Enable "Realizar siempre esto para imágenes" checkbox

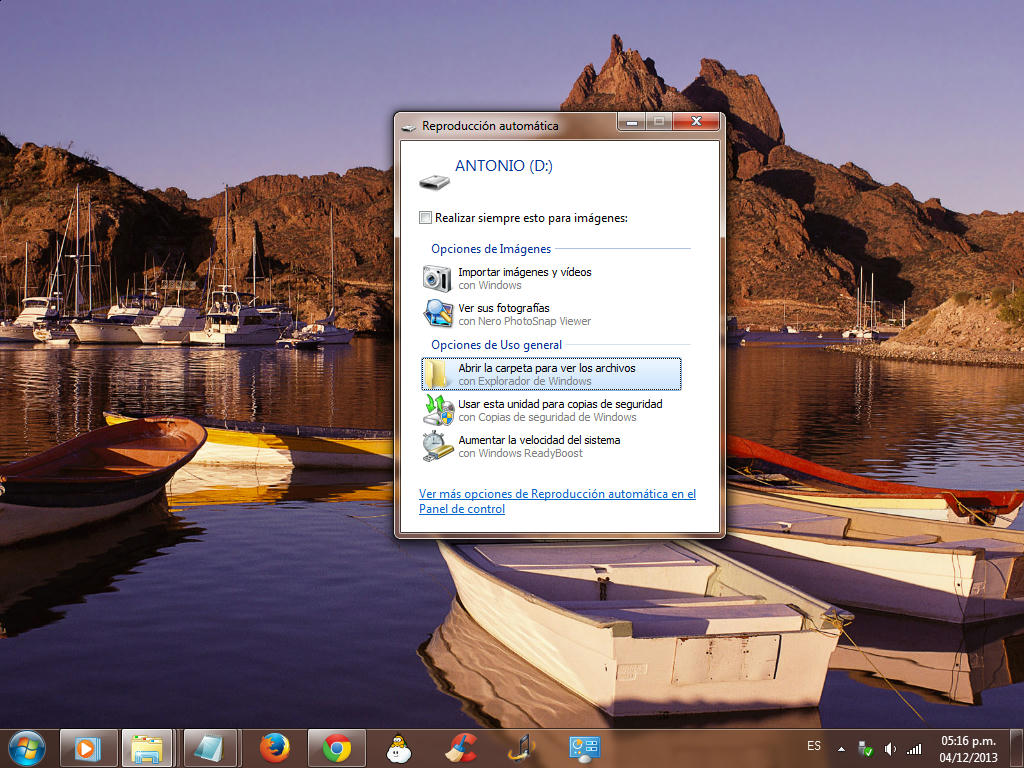(x=426, y=218)
